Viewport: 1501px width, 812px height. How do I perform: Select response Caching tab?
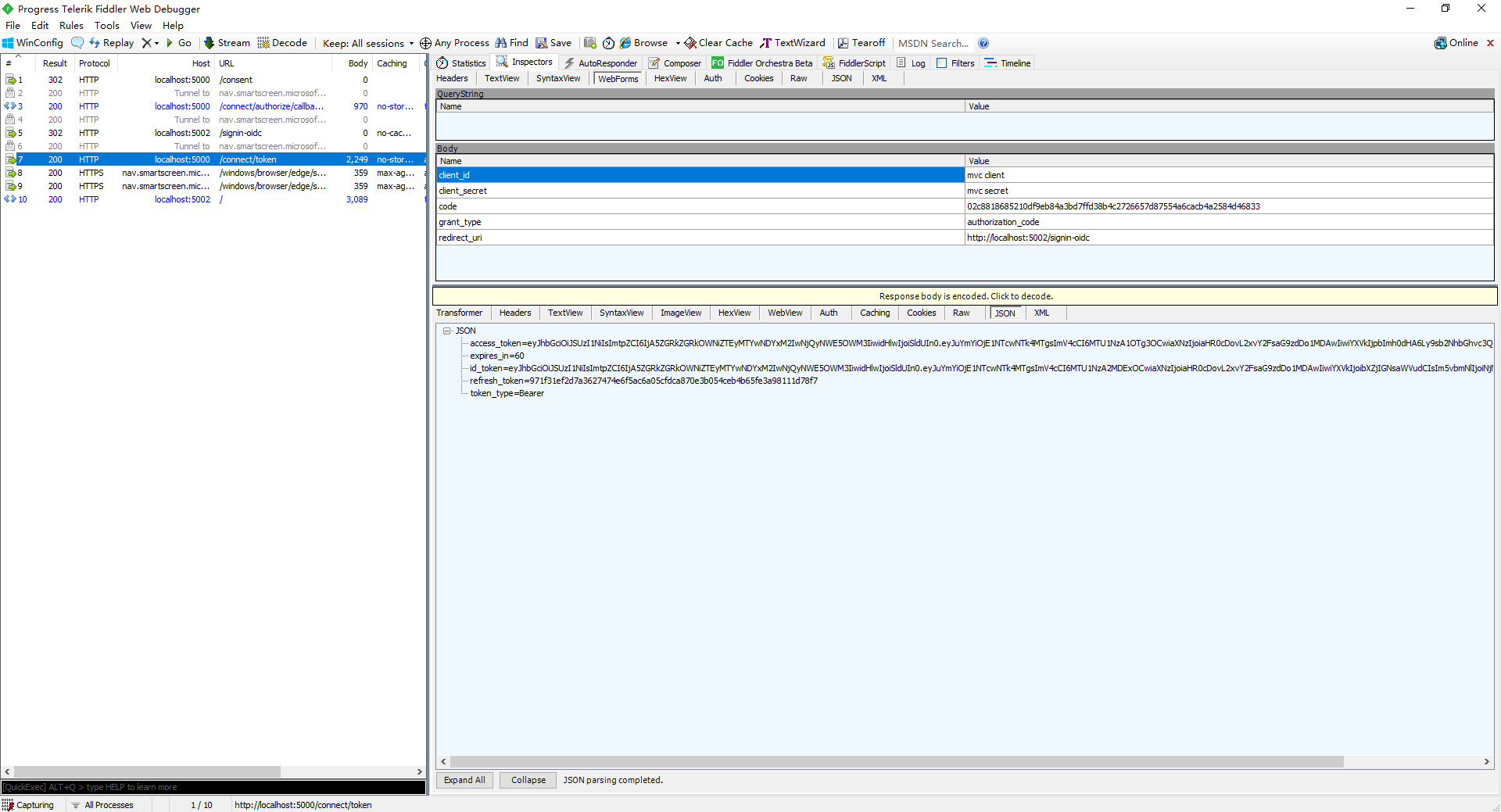875,313
